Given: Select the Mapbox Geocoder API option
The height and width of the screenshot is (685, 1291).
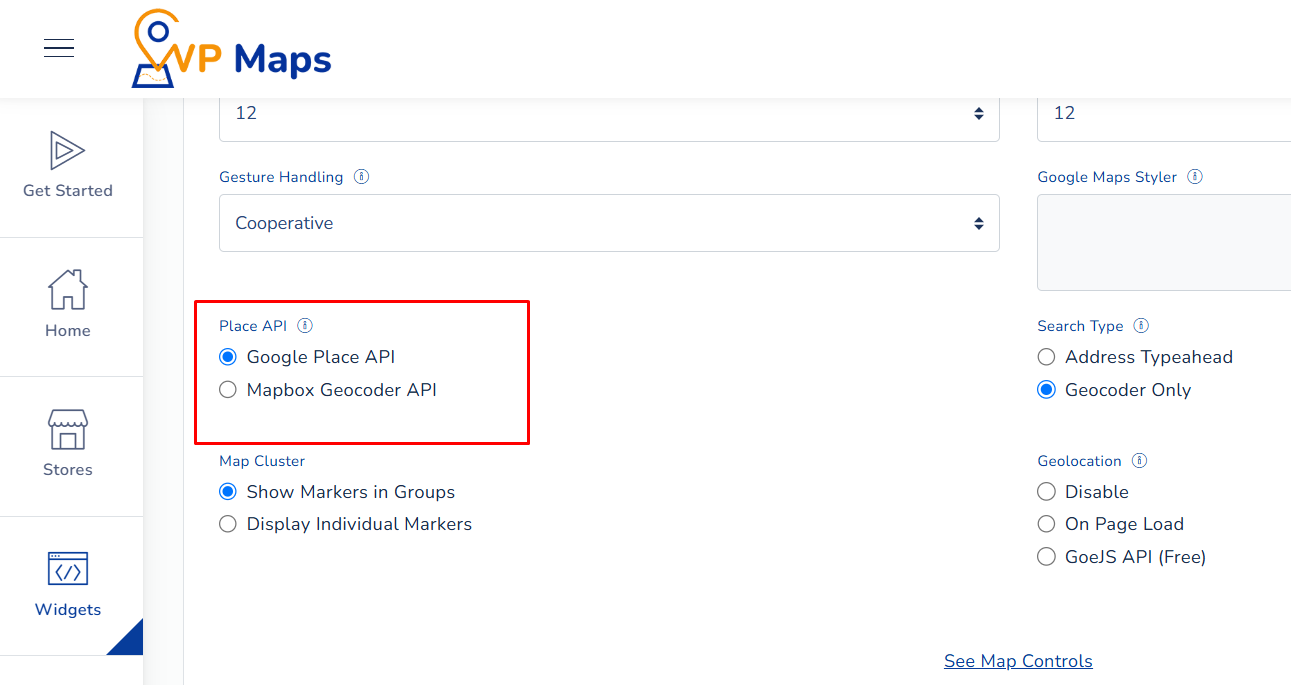Looking at the screenshot, I should point(227,390).
